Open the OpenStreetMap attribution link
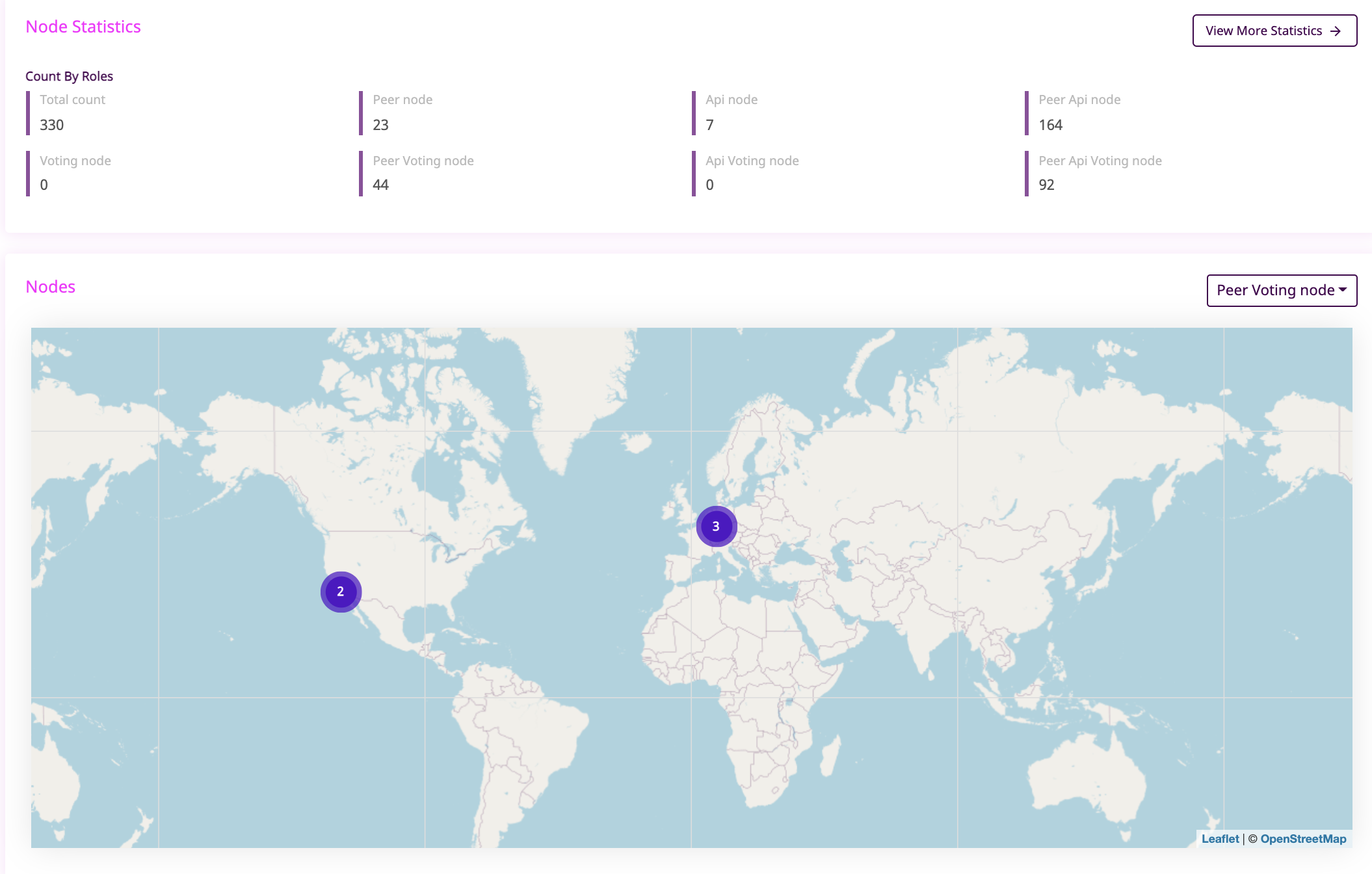The height and width of the screenshot is (874, 1372). pos(1302,839)
